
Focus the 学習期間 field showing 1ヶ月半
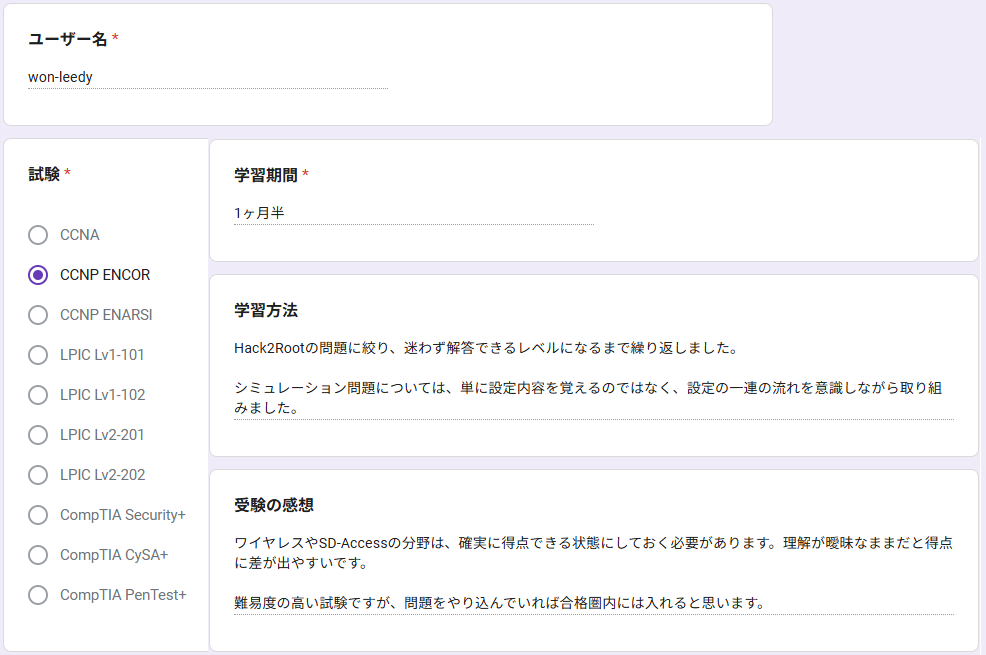coord(413,213)
